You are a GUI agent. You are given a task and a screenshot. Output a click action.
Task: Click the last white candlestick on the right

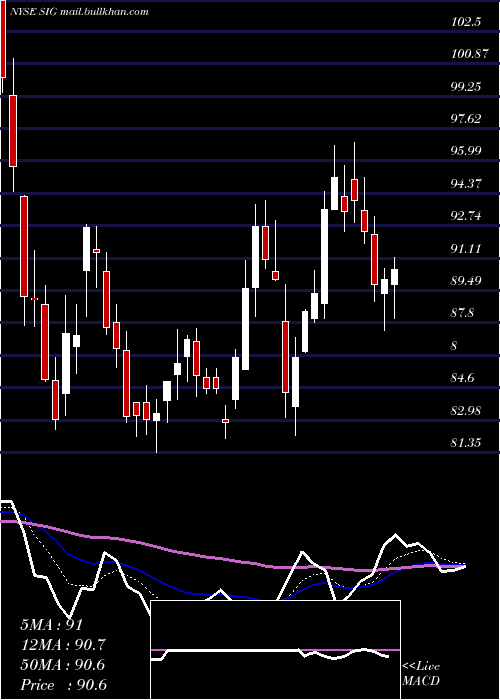point(394,277)
